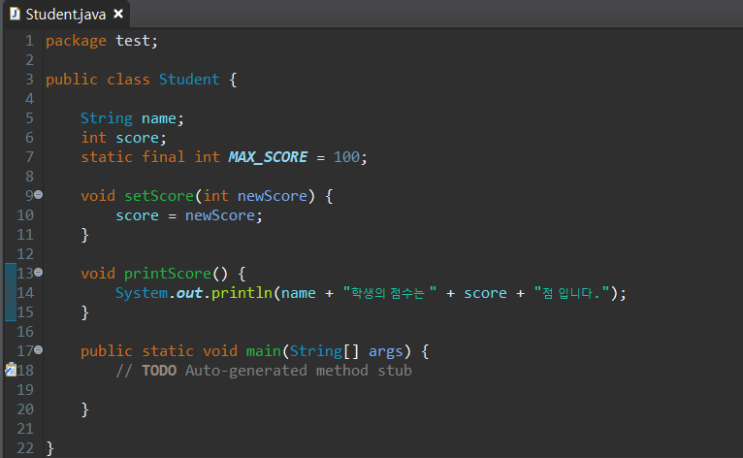
Task: Click the String type of the name field
Action: (x=106, y=118)
